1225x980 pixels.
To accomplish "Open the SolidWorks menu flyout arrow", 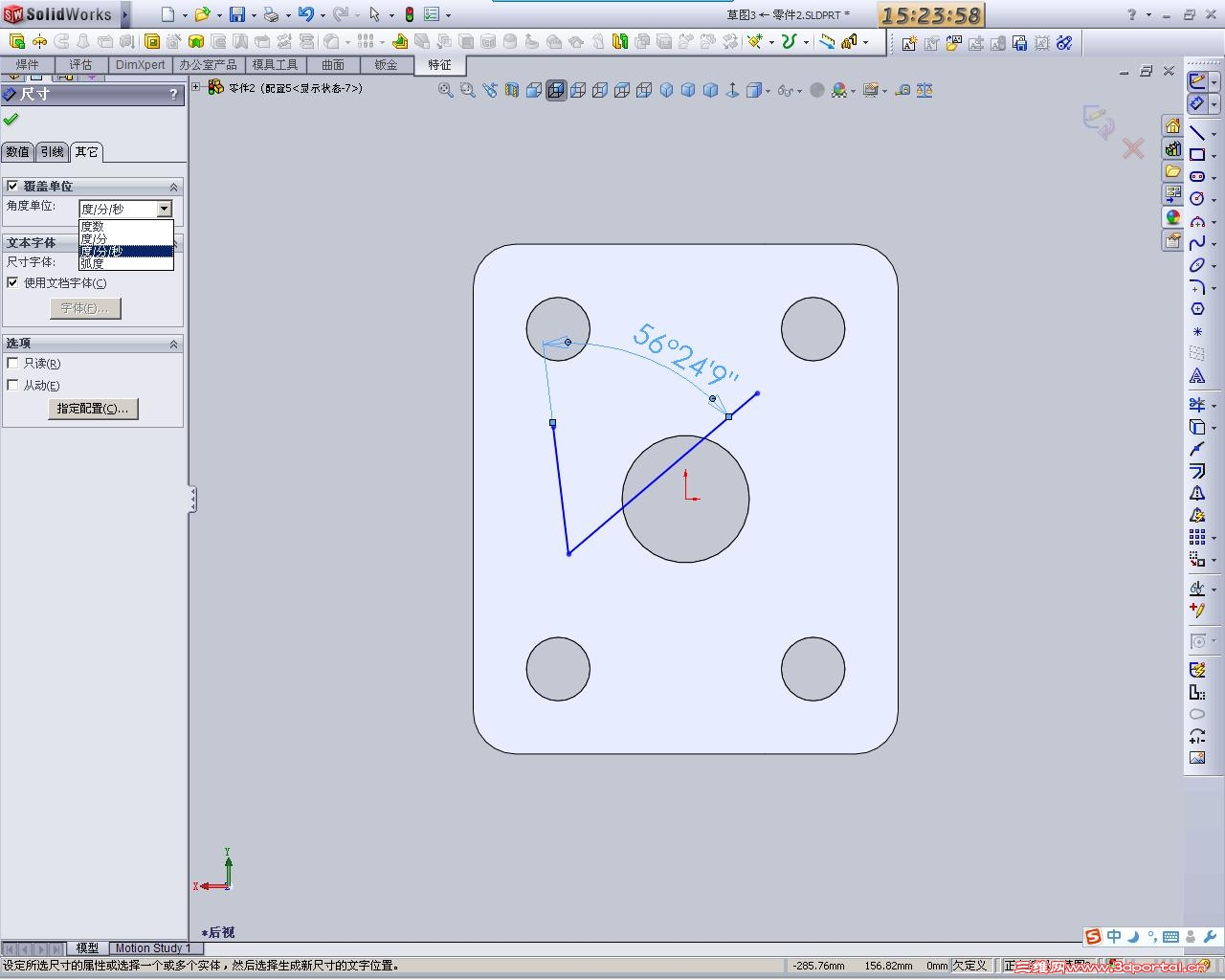I will click(124, 14).
